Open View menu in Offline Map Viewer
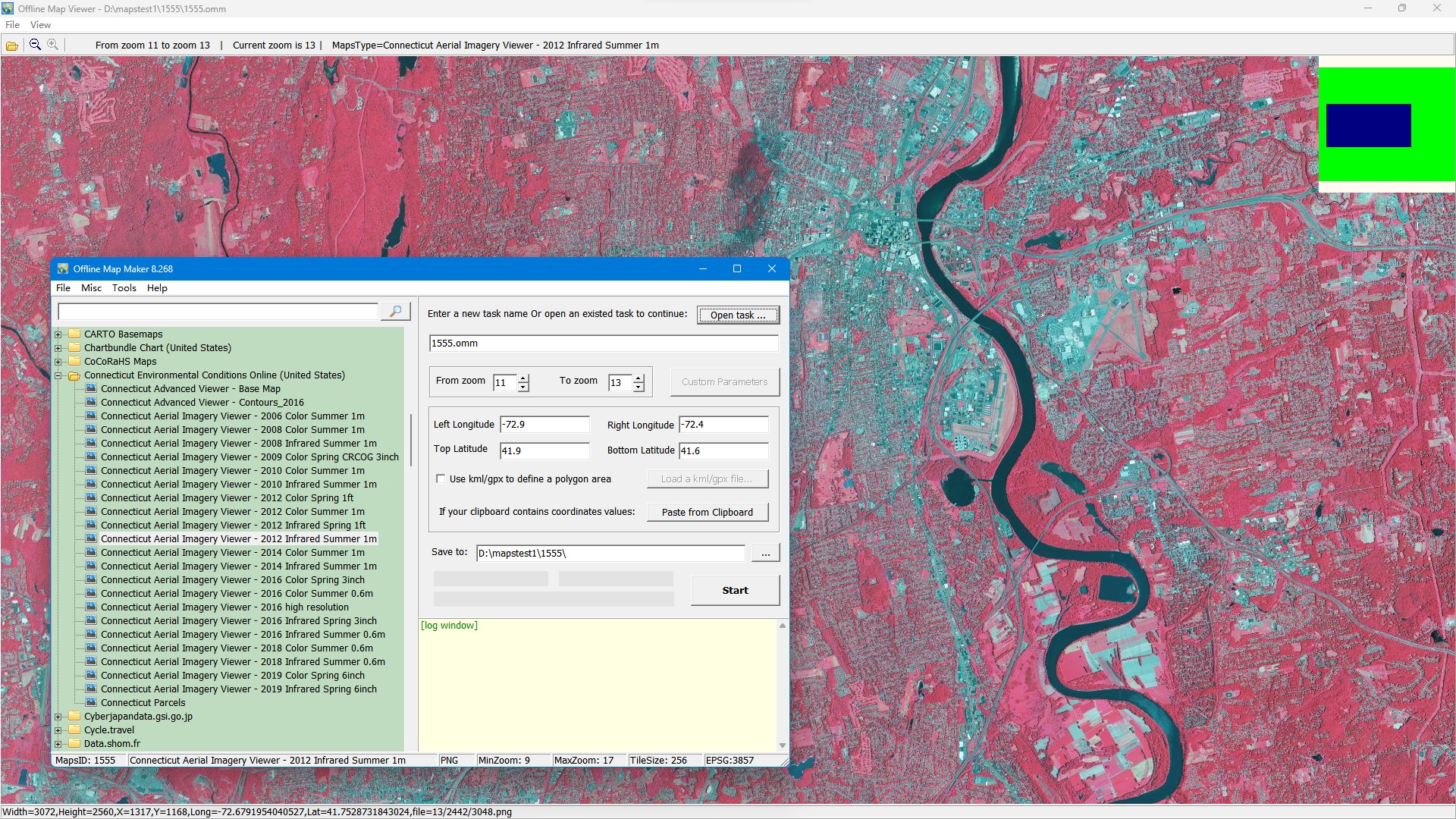This screenshot has height=819, width=1456. click(x=40, y=25)
